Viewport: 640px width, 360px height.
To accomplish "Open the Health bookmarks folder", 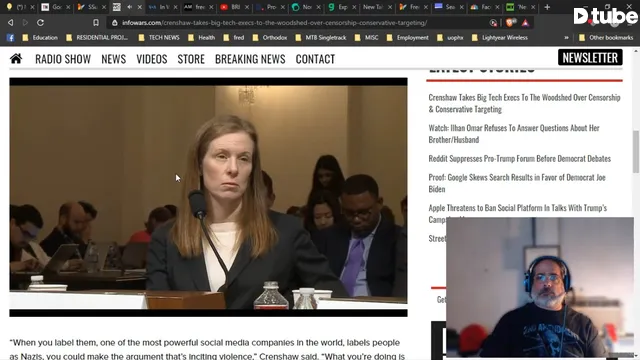I will (201, 38).
